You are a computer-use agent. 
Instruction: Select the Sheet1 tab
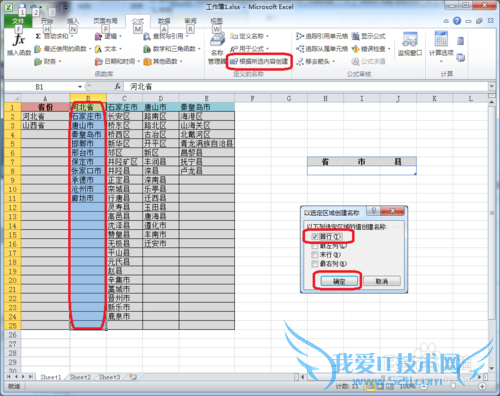(51, 377)
